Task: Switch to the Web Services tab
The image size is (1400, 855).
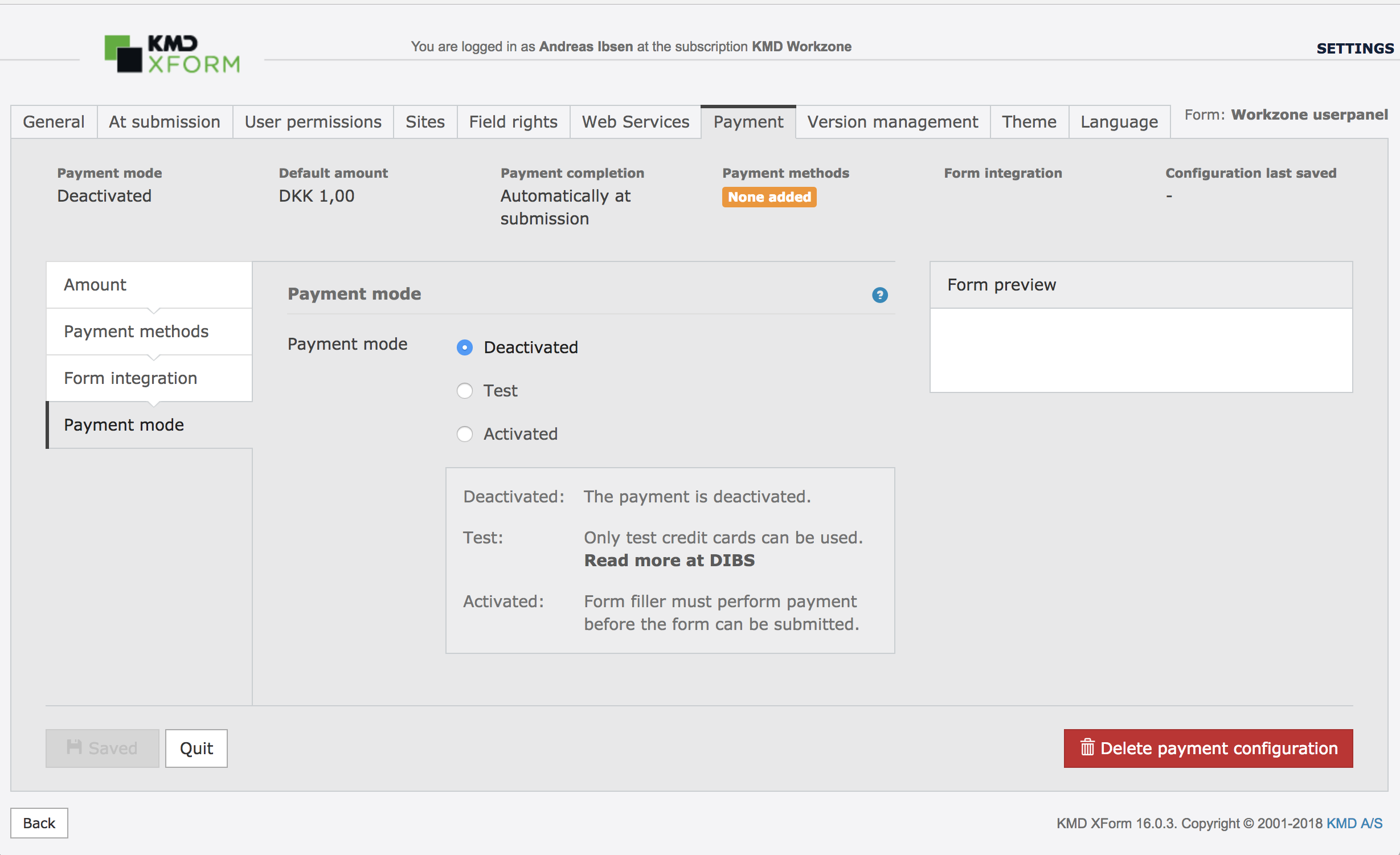Action: pyautogui.click(x=635, y=122)
